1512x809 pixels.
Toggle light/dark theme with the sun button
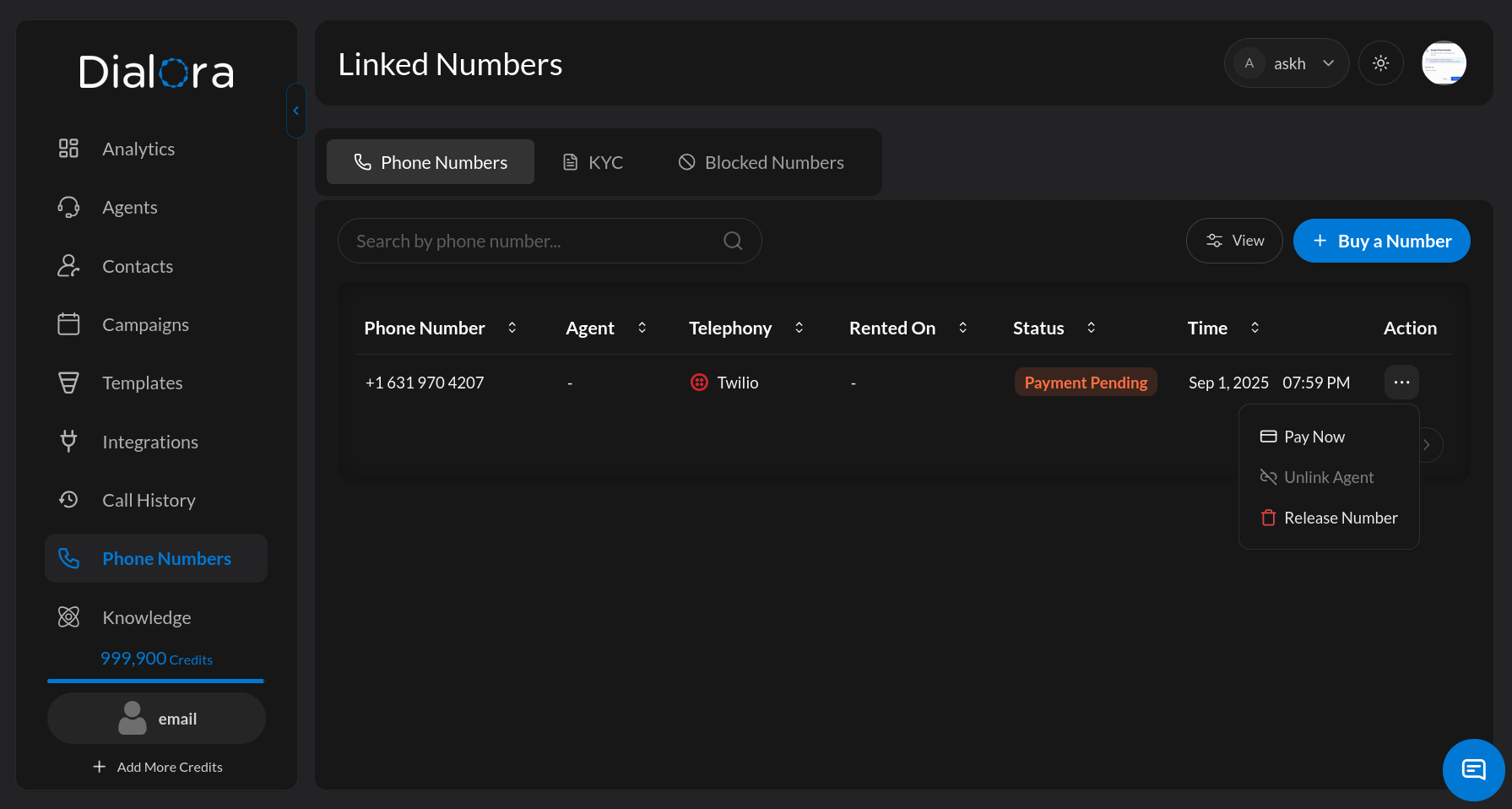[x=1380, y=63]
